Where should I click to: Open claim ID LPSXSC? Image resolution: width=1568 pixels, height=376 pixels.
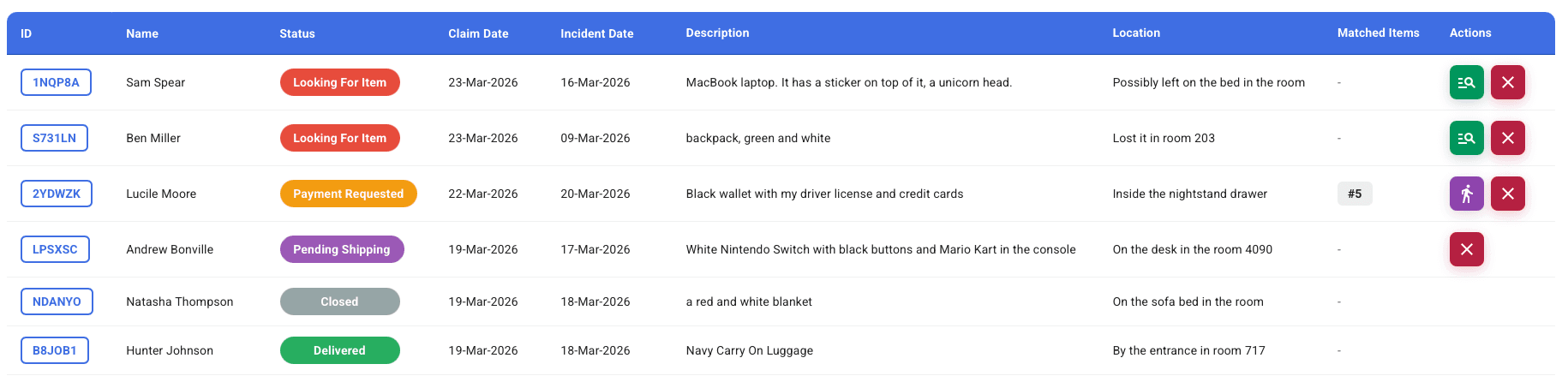[55, 249]
